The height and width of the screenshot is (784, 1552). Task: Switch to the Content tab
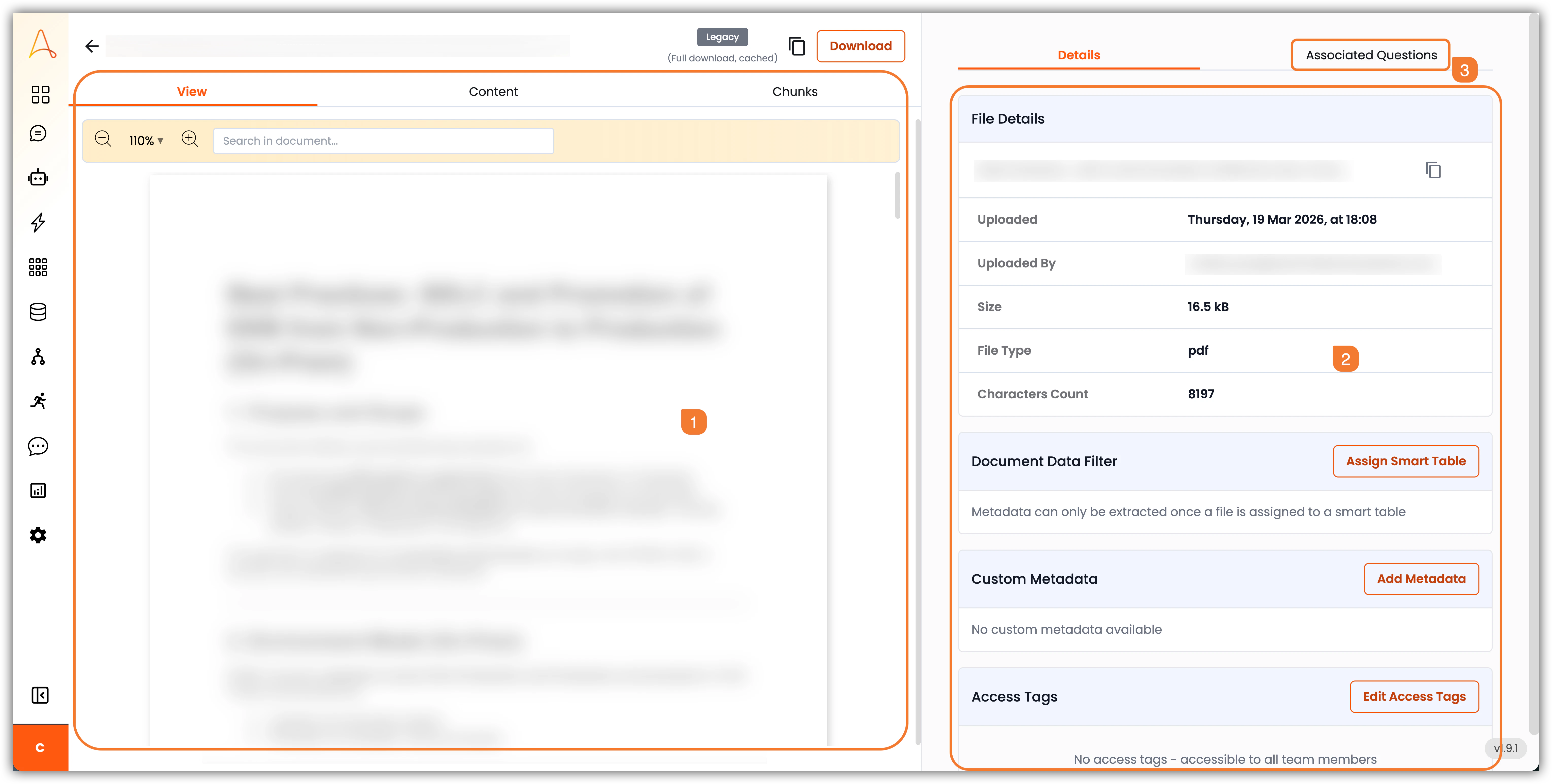point(493,91)
